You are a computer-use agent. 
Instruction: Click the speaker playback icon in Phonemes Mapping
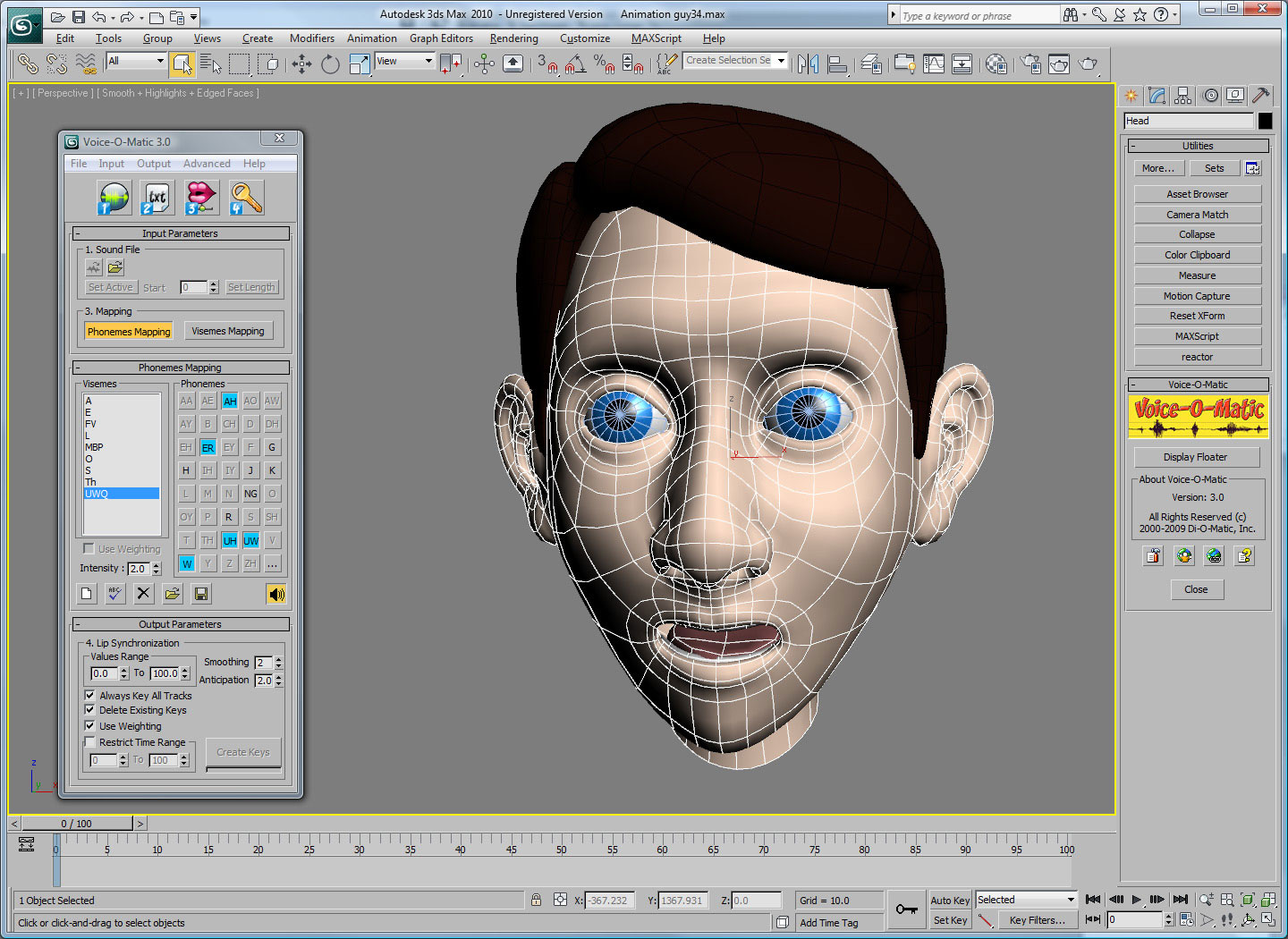click(276, 594)
